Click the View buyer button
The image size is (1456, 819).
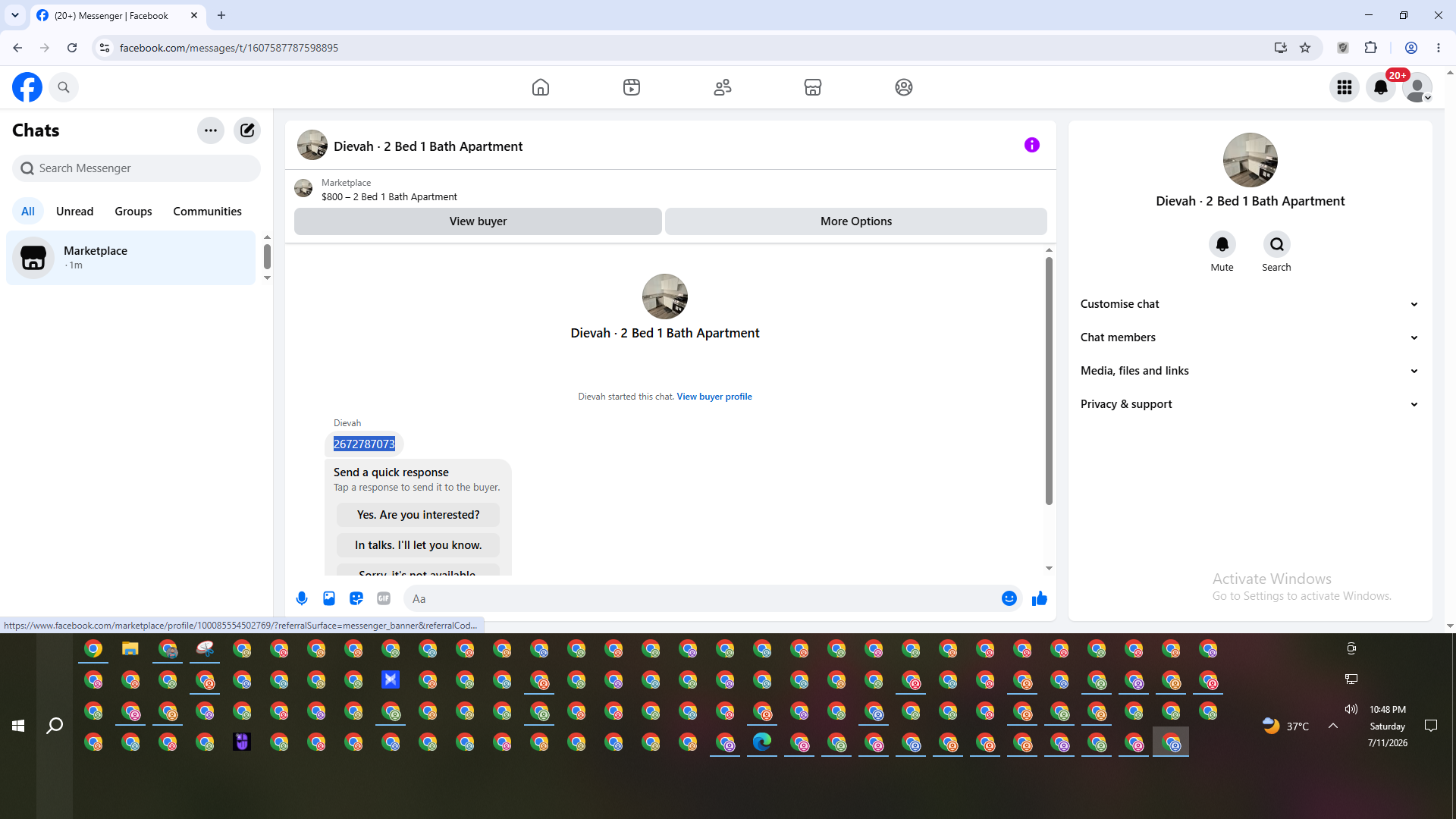pyautogui.click(x=478, y=221)
